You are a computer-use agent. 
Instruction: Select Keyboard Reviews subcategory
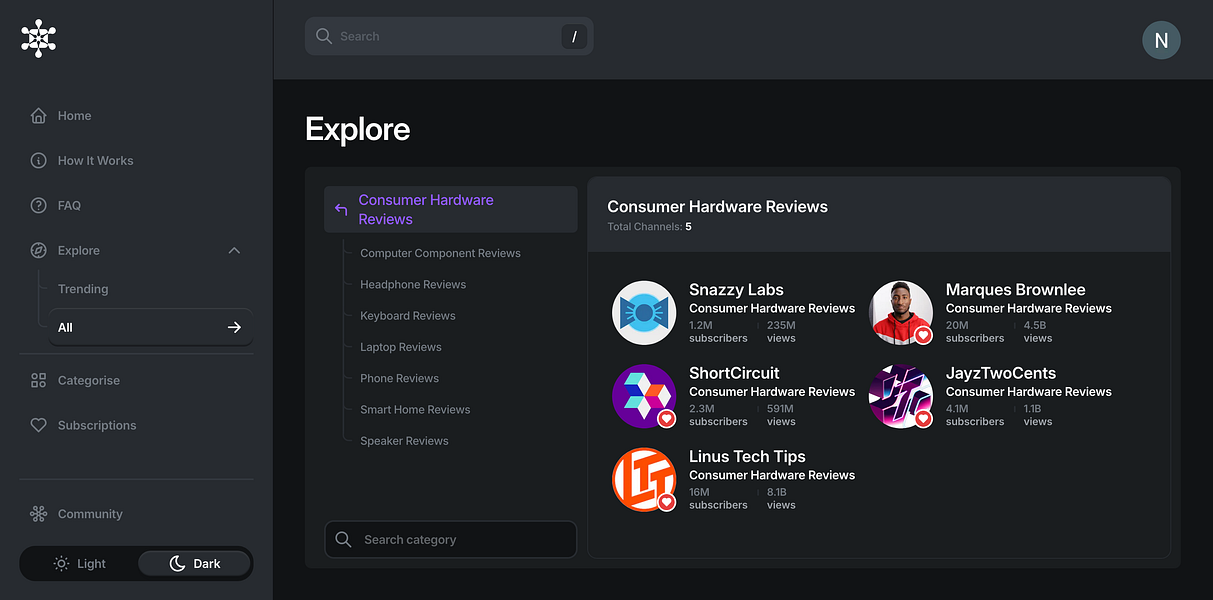click(408, 316)
